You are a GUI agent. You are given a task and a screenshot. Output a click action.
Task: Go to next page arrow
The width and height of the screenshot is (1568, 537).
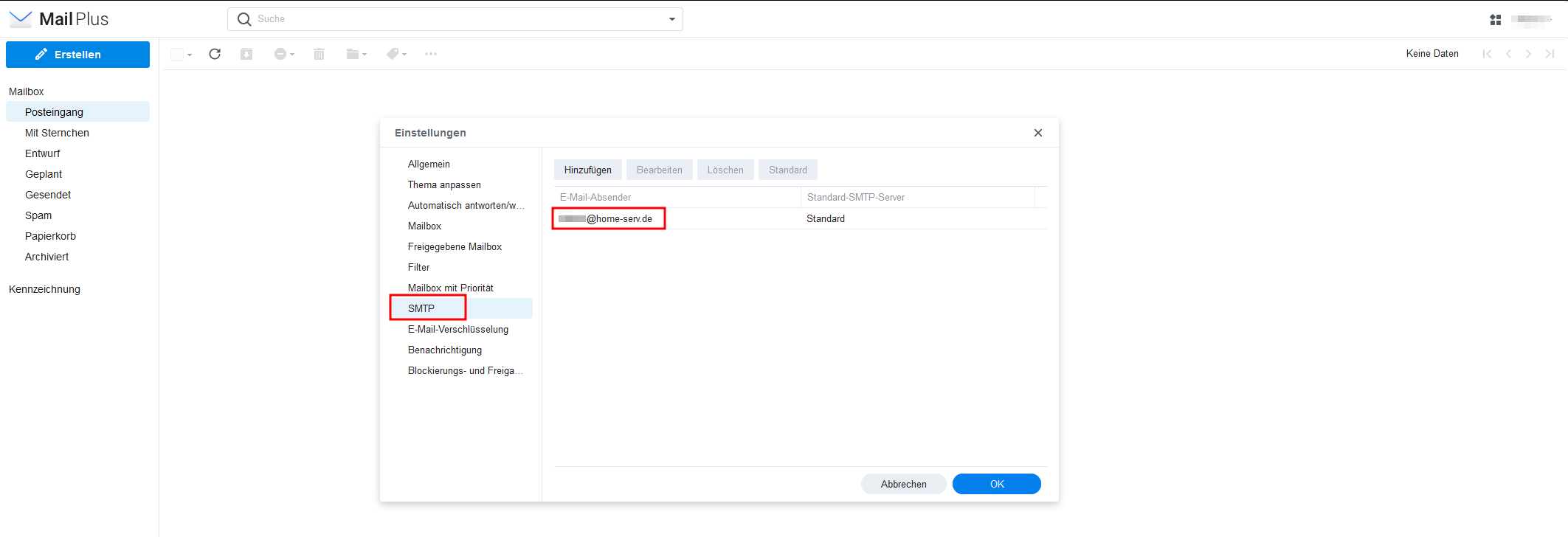pyautogui.click(x=1528, y=54)
